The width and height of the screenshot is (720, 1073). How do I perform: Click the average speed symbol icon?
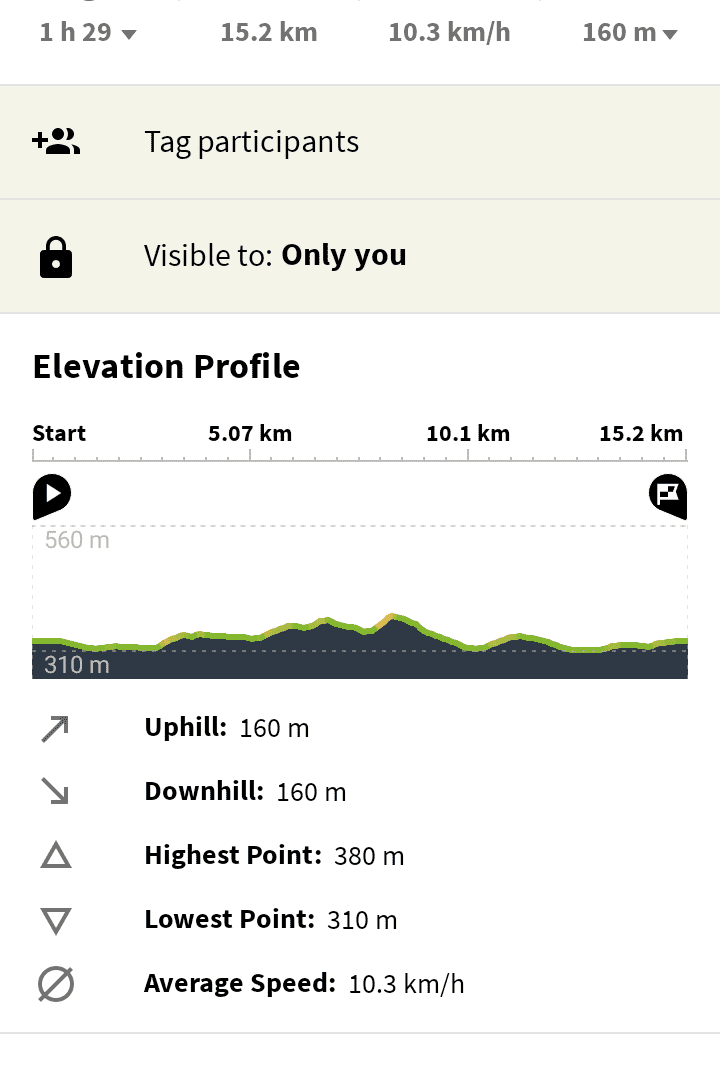tap(56, 984)
